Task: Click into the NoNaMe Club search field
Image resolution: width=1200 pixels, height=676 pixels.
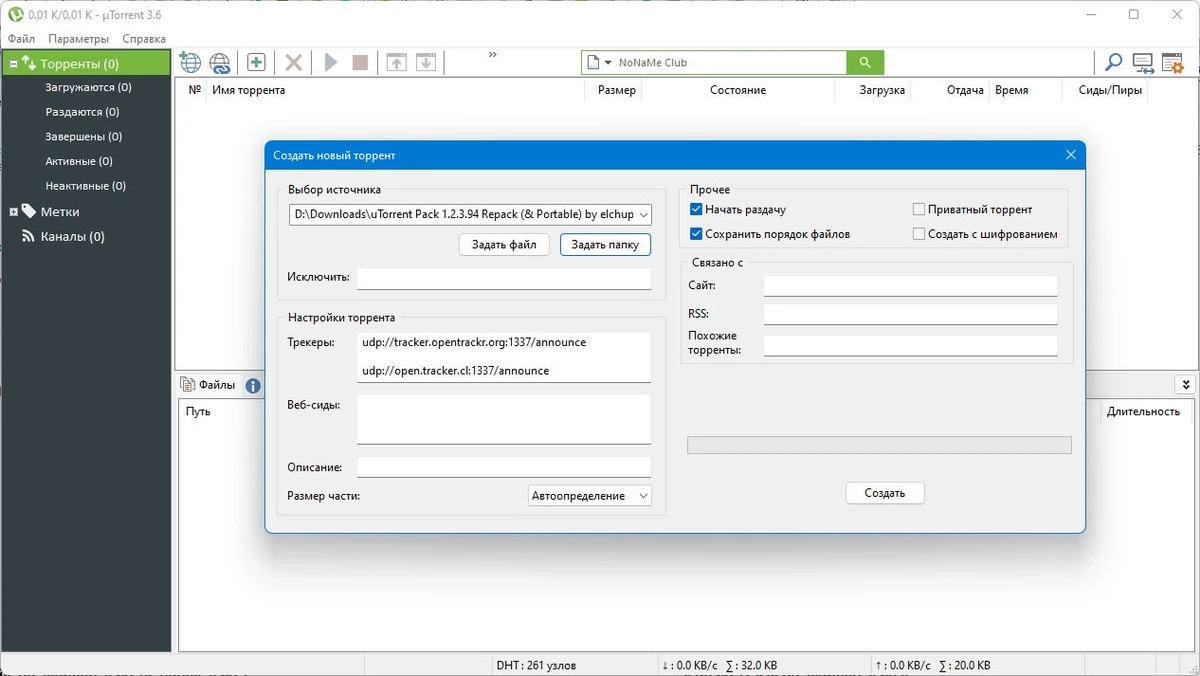Action: 730,62
